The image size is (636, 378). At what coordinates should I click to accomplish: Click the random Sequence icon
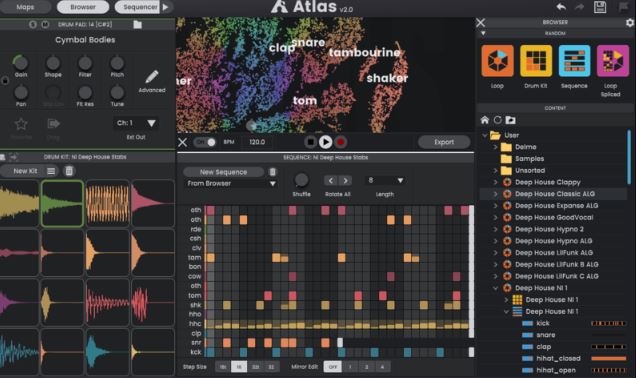coord(574,61)
